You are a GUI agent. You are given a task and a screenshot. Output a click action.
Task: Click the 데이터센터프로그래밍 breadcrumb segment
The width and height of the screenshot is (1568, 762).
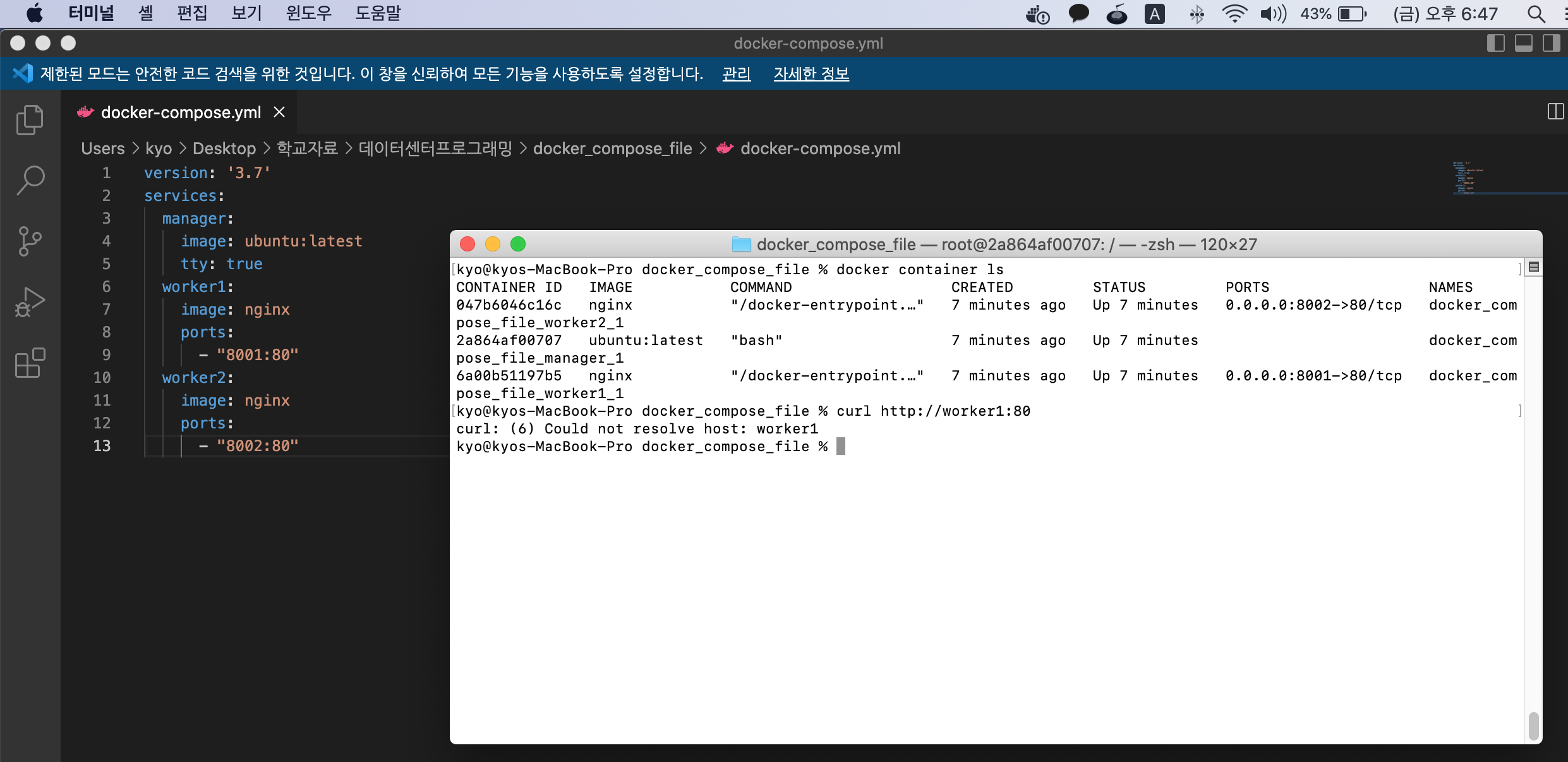click(435, 148)
